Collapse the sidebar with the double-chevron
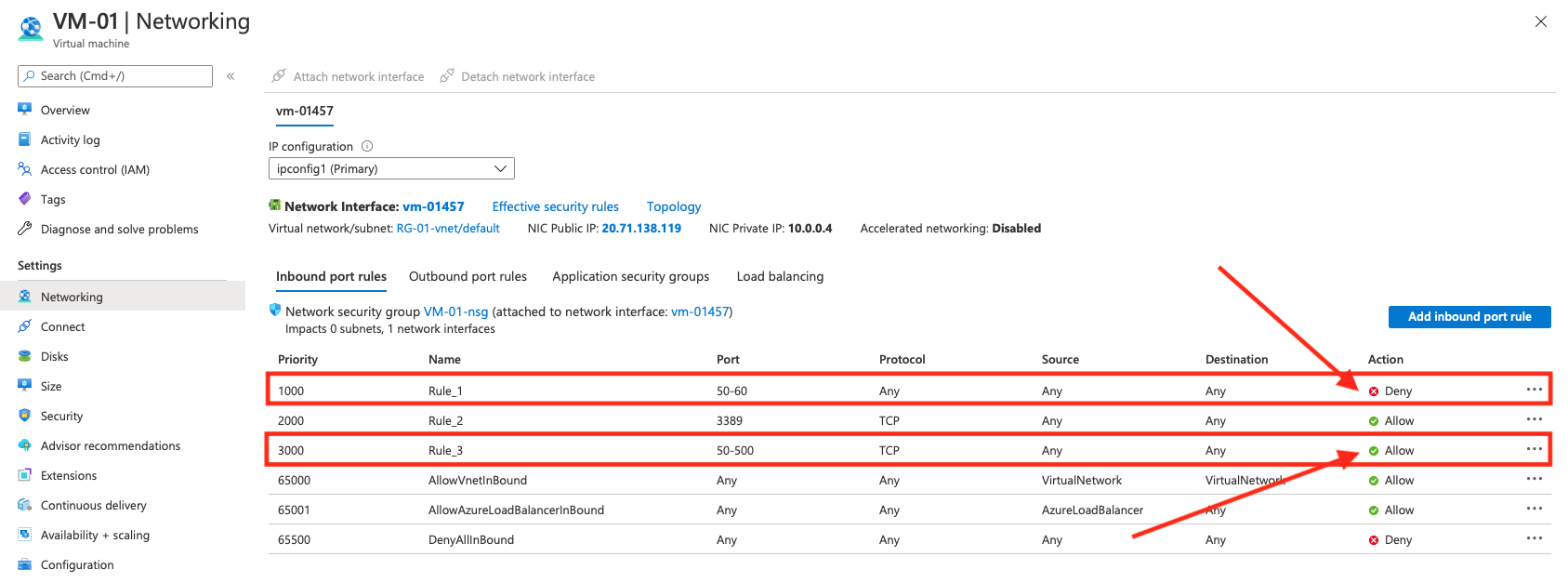Viewport: 1568px width, 583px height. 231,76
